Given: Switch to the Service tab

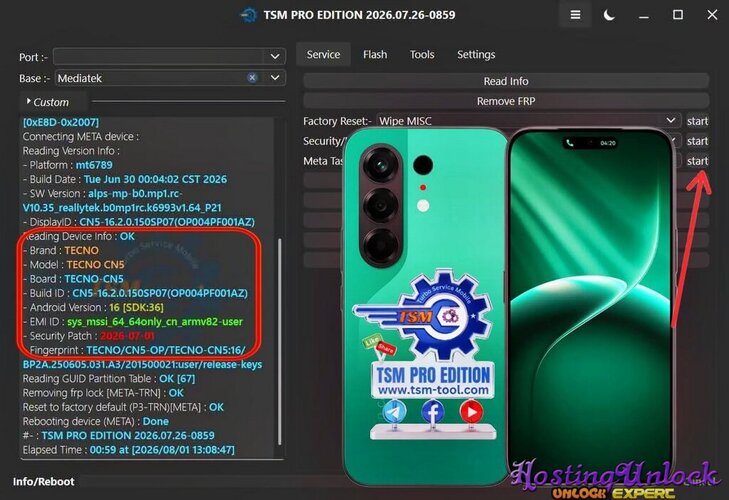Looking at the screenshot, I should 323,54.
